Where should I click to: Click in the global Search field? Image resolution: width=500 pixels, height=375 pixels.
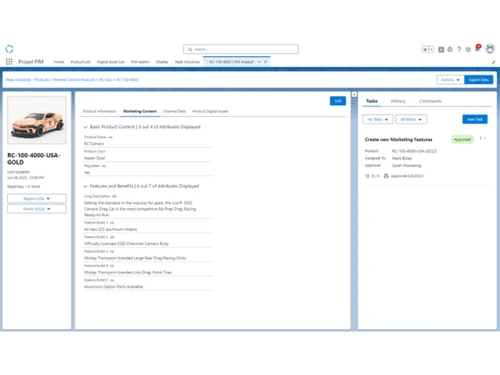tap(241, 49)
